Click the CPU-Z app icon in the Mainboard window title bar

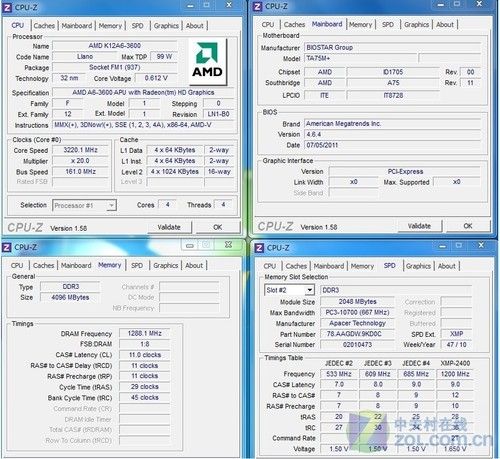click(x=257, y=6)
